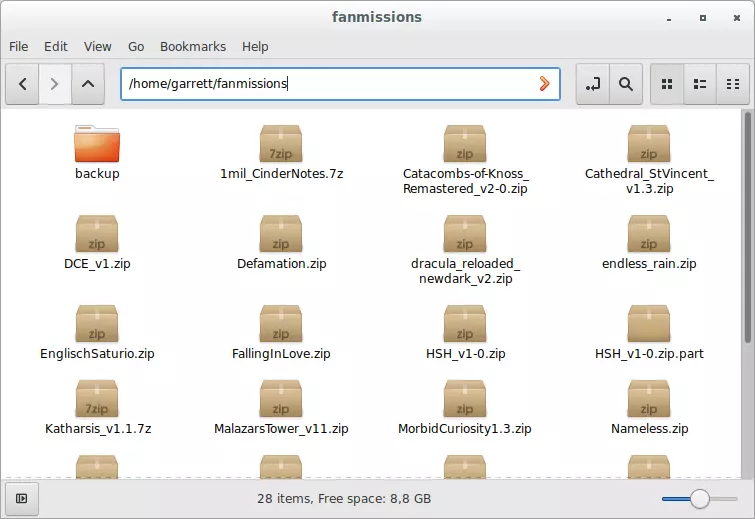This screenshot has height=519, width=755.
Task: Select the Defamation.zip archive icon
Action: click(281, 234)
